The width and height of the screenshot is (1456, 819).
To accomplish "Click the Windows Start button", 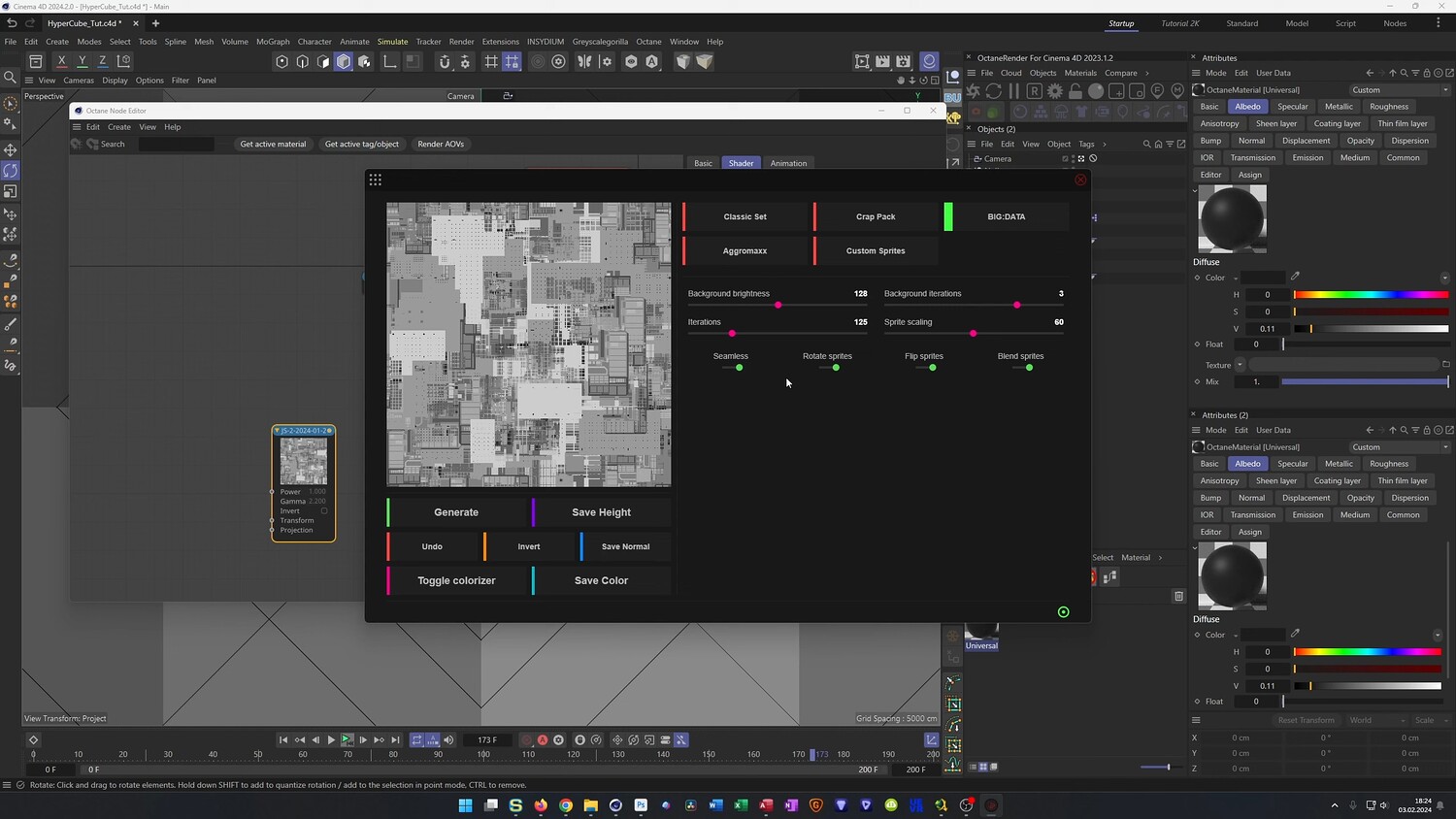I will (466, 805).
